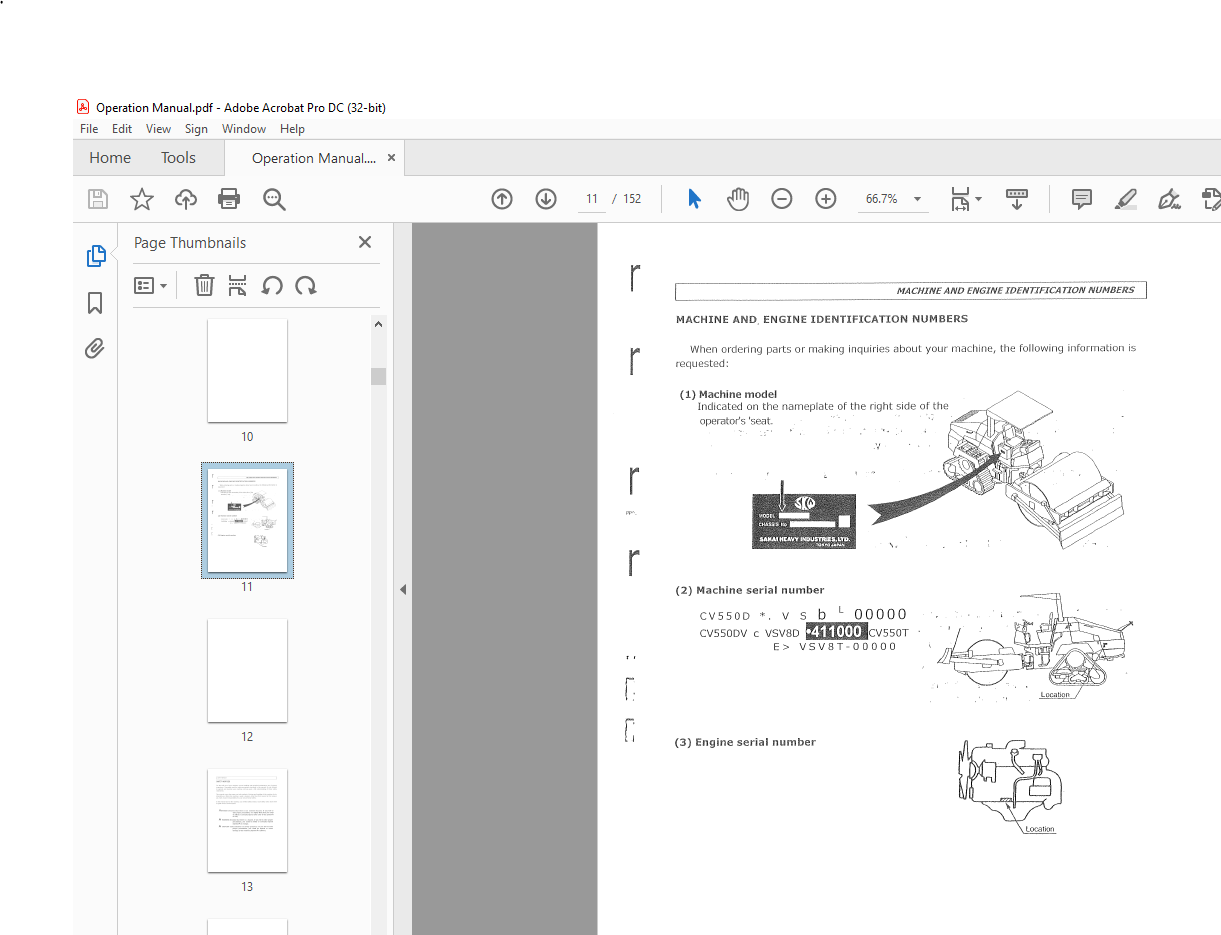Close the Page Thumbnails panel
Image resolution: width=1221 pixels, height=935 pixels.
coord(365,242)
